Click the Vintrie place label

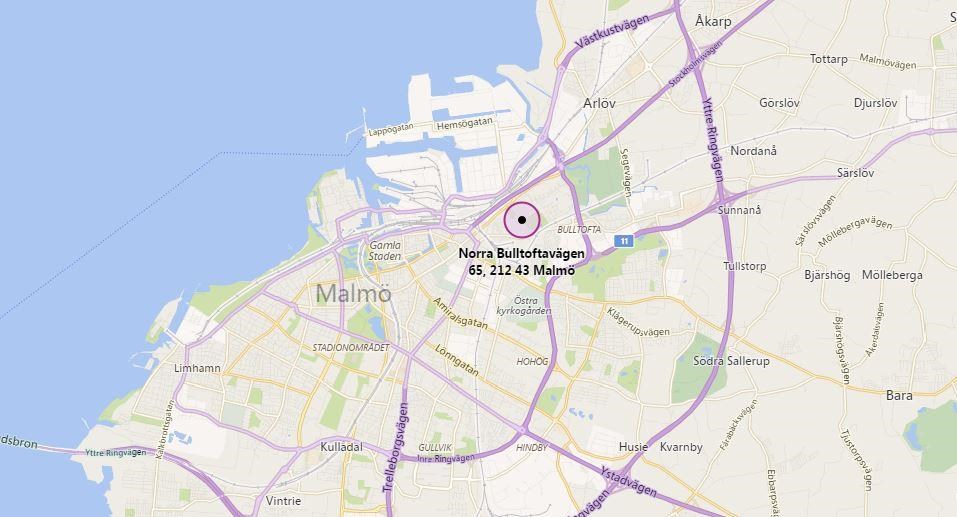283,501
